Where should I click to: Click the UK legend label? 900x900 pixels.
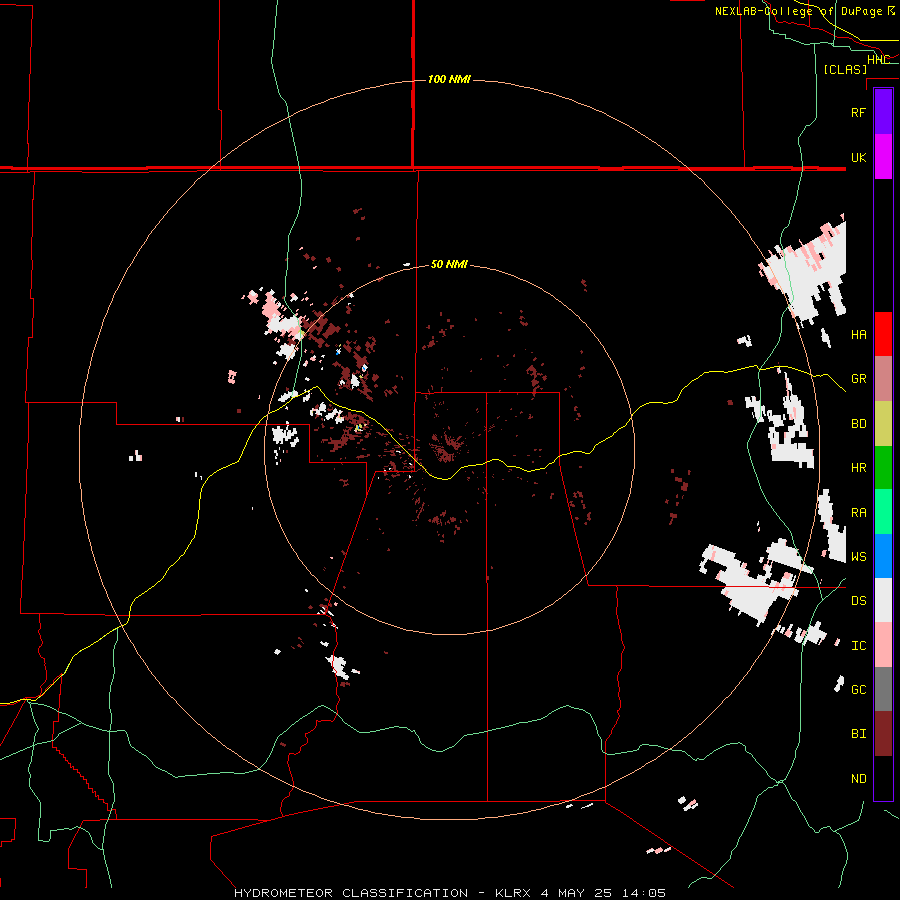coord(858,157)
